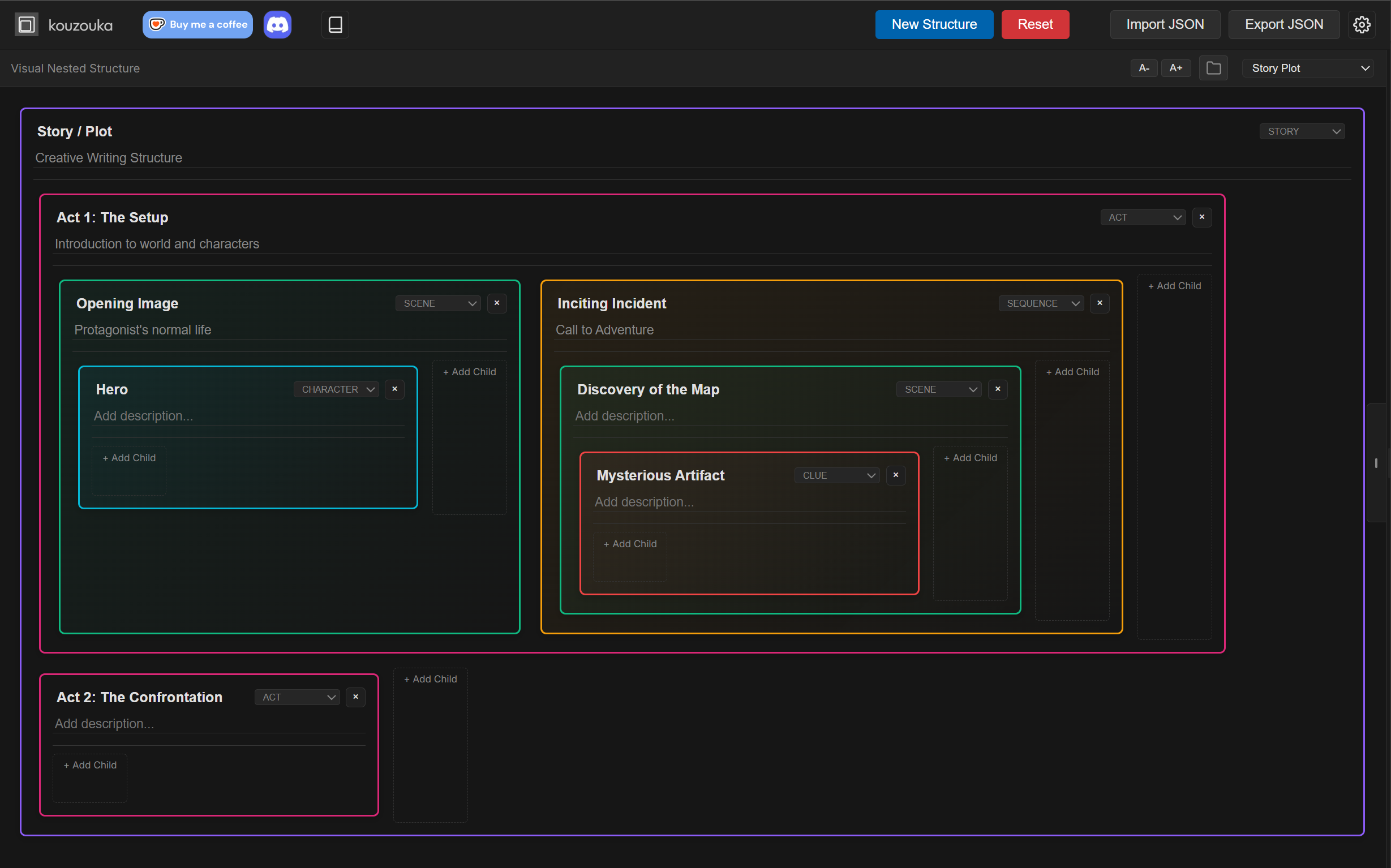Start a New Structure
Viewport: 1391px width, 868px height.
(x=934, y=24)
